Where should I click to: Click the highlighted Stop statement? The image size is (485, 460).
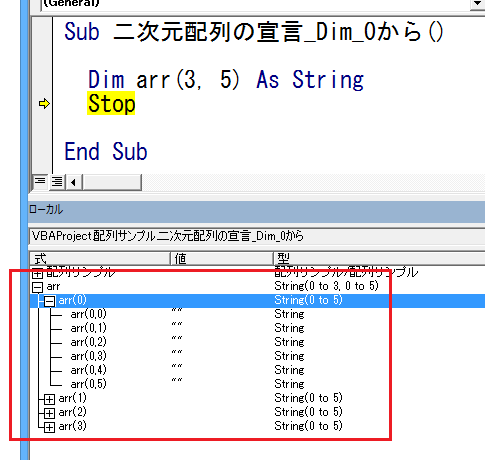[x=111, y=104]
